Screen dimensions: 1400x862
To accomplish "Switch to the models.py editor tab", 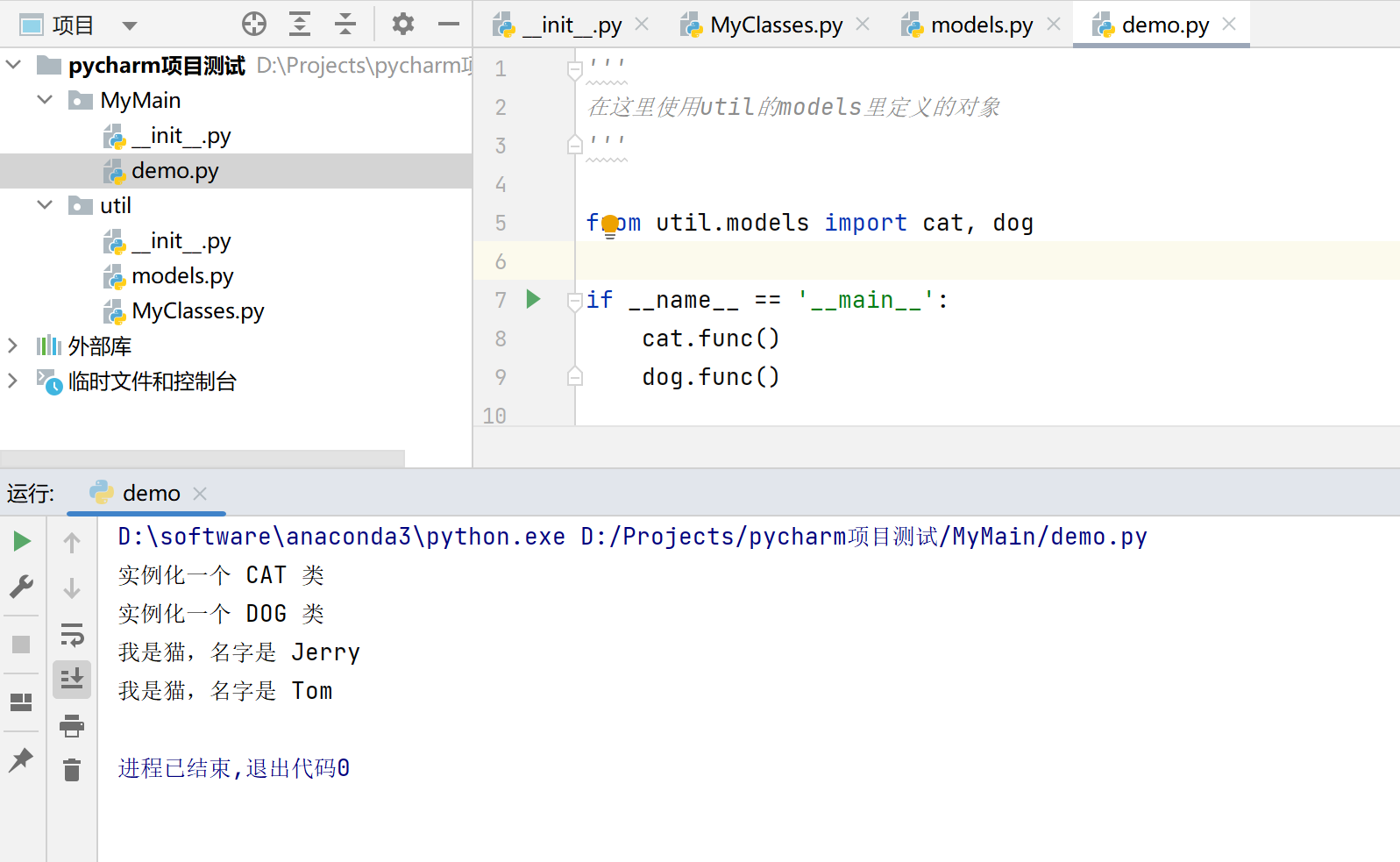I will click(981, 25).
